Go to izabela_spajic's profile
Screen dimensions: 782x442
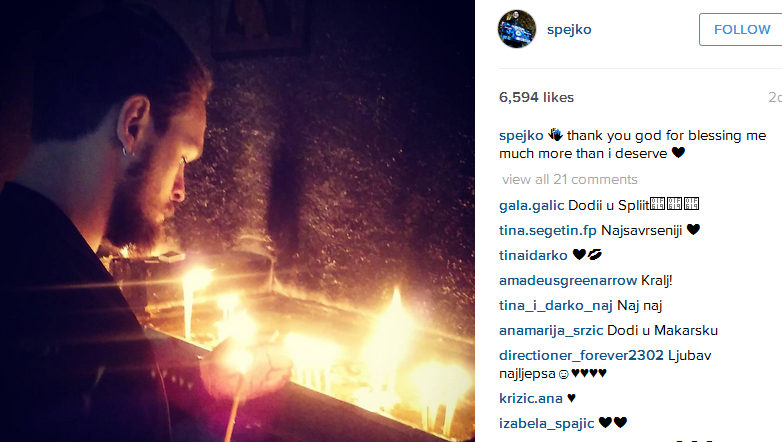(x=547, y=423)
